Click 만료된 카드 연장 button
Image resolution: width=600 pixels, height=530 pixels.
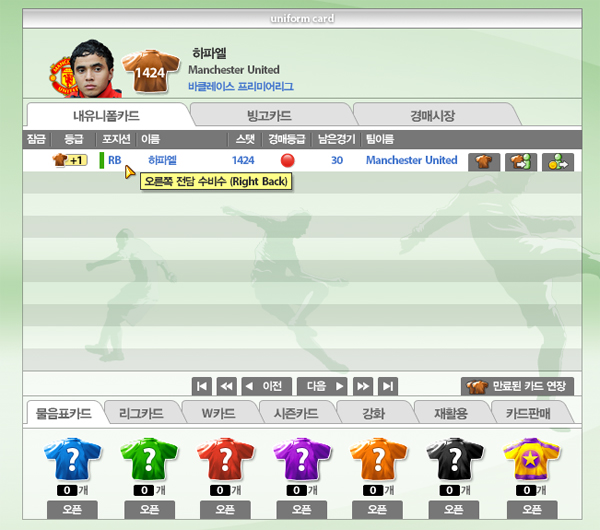[x=517, y=386]
